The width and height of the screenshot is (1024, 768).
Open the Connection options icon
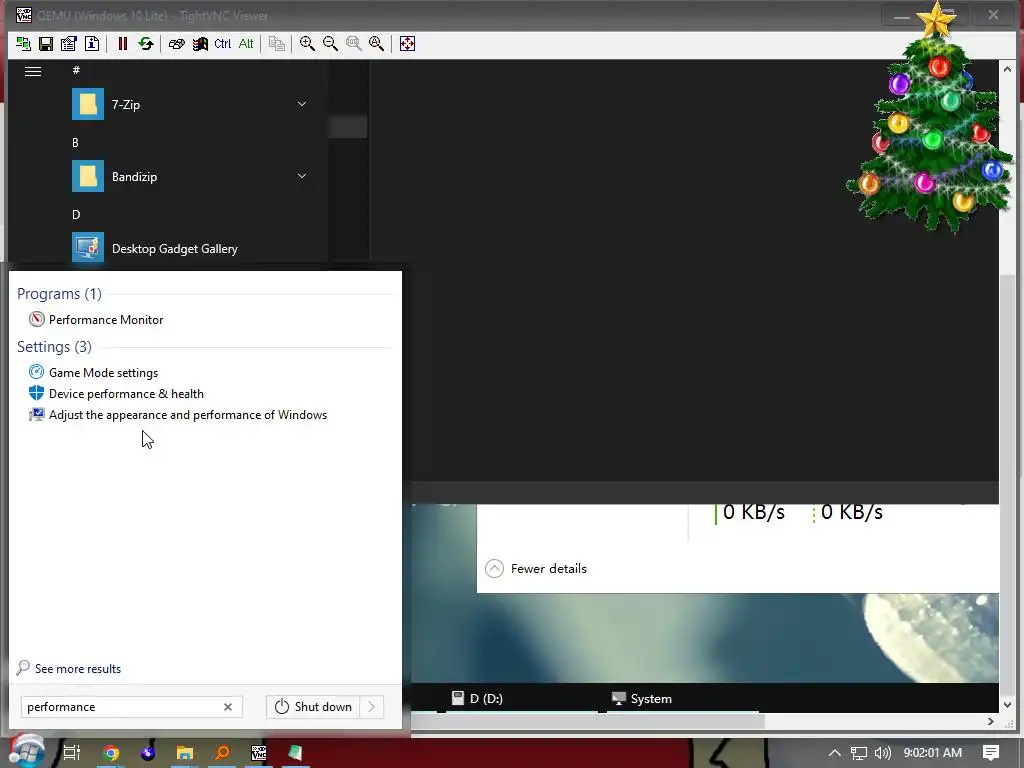[x=69, y=44]
